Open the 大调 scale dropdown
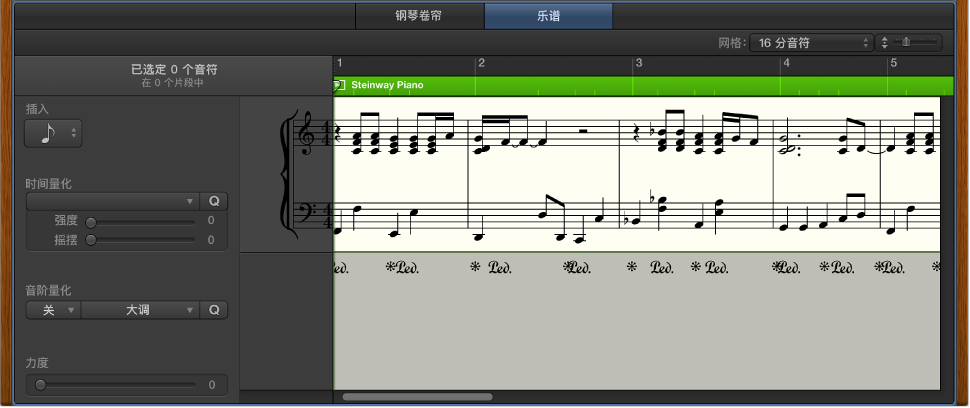This screenshot has height=408, width=970. (x=140, y=310)
